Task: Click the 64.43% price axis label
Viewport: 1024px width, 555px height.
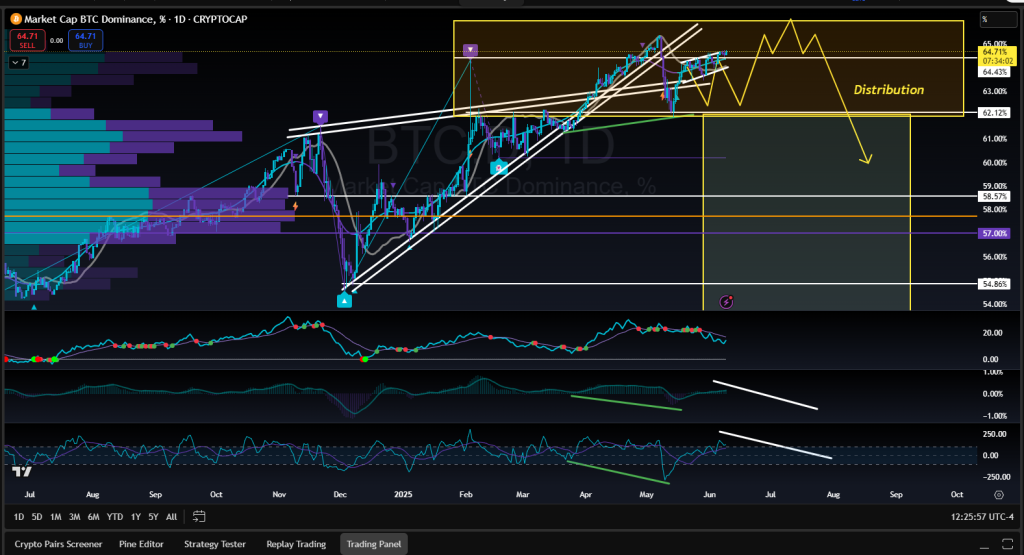Action: 994,72
